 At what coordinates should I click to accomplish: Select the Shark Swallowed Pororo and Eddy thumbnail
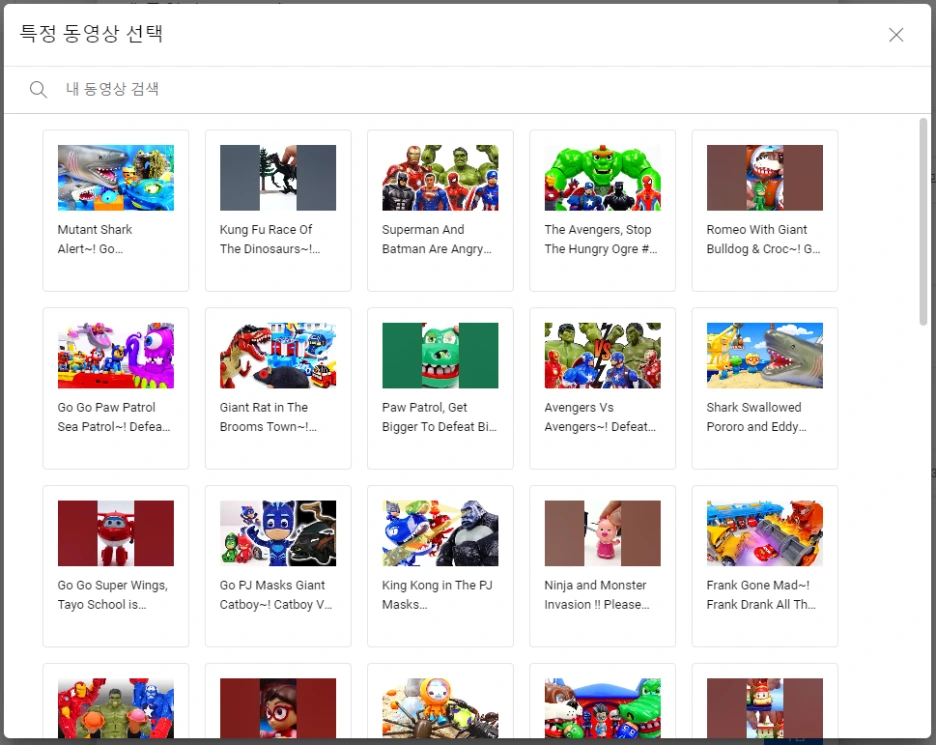click(x=765, y=356)
